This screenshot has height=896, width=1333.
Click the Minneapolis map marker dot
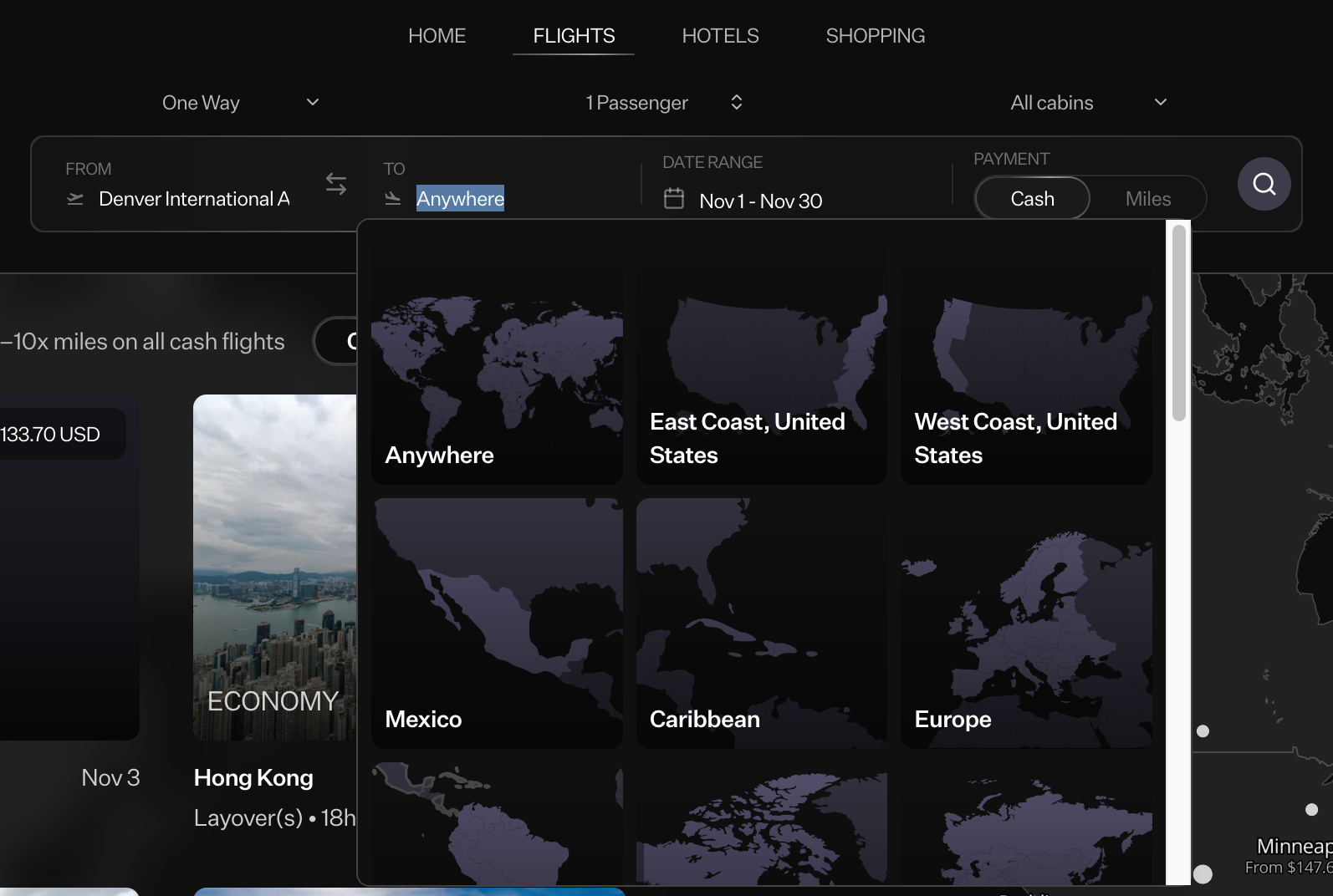1311,809
